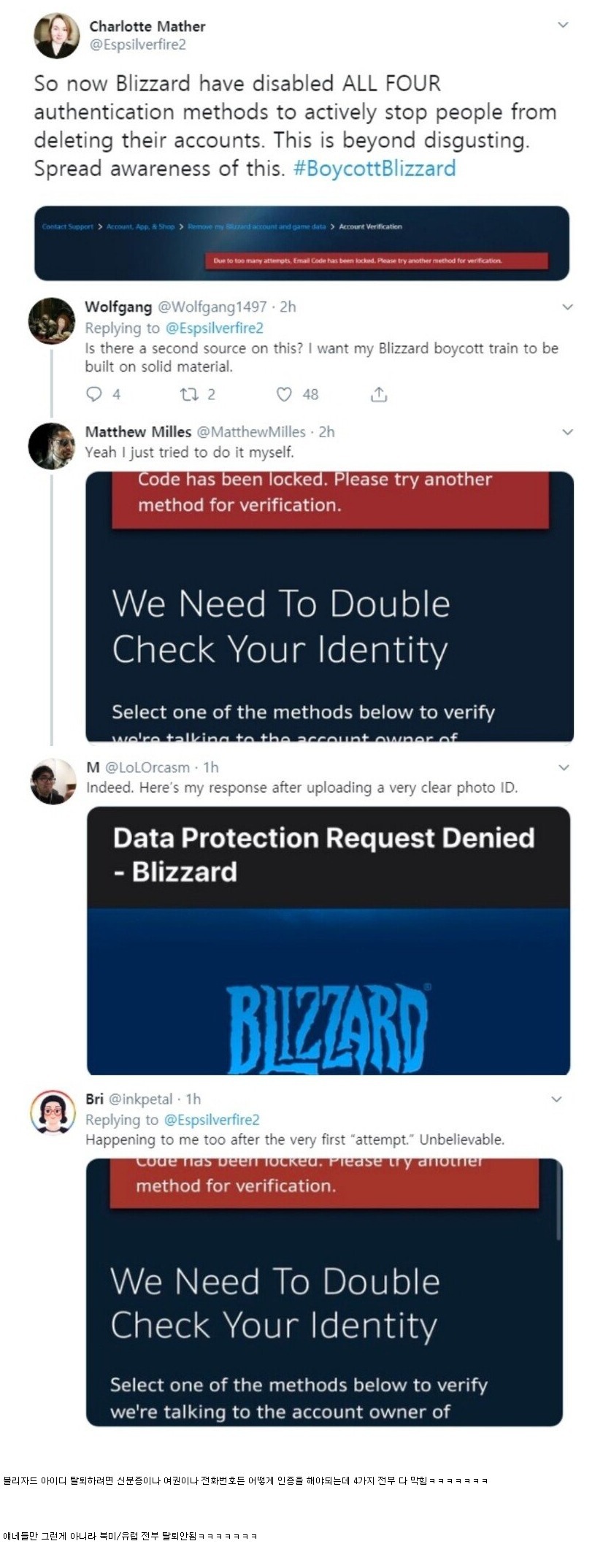
Task: Retweet Wolfgang's tweet
Action: pyautogui.click(x=188, y=395)
